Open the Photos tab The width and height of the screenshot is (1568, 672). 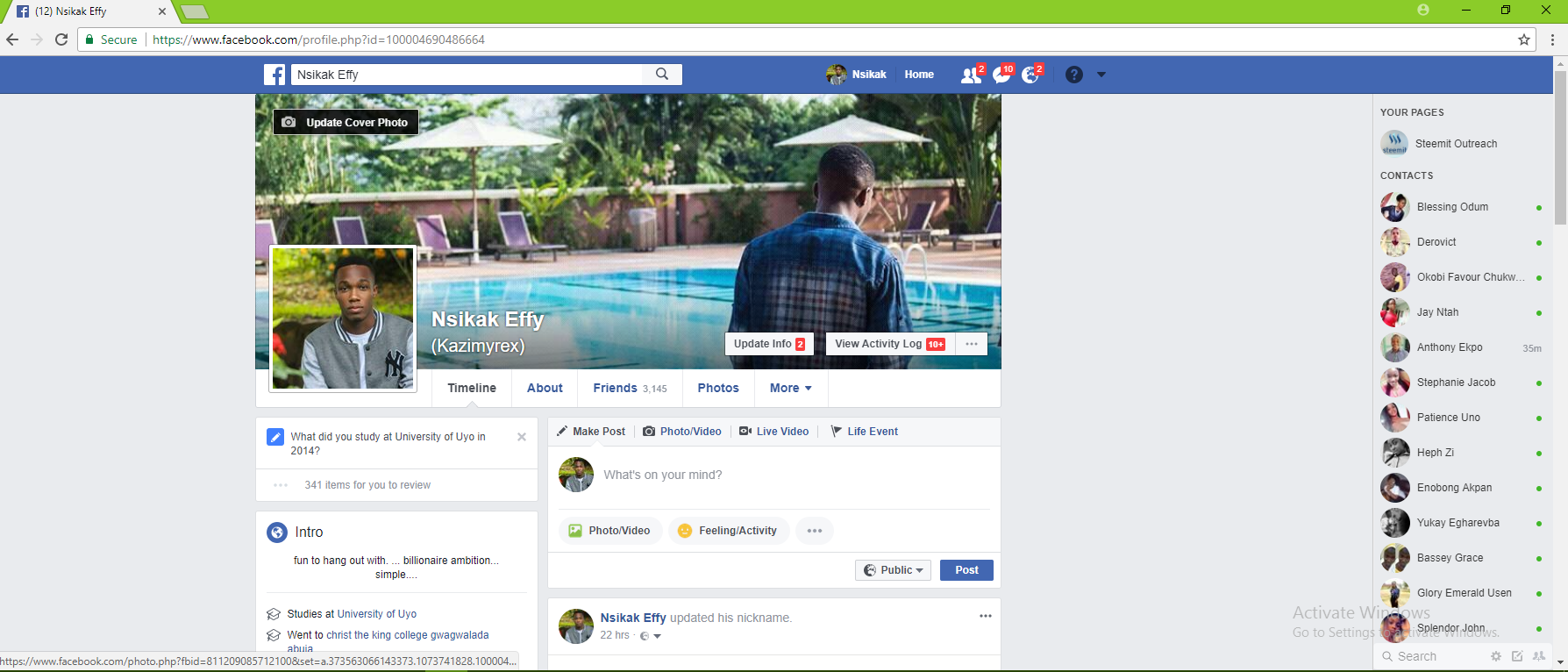[718, 388]
